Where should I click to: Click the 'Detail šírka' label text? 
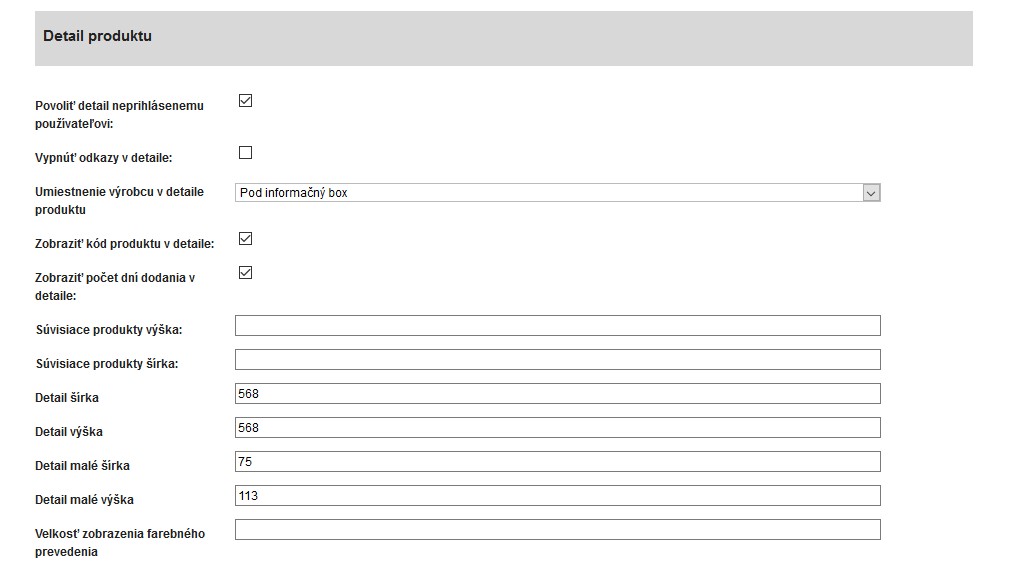click(x=67, y=398)
